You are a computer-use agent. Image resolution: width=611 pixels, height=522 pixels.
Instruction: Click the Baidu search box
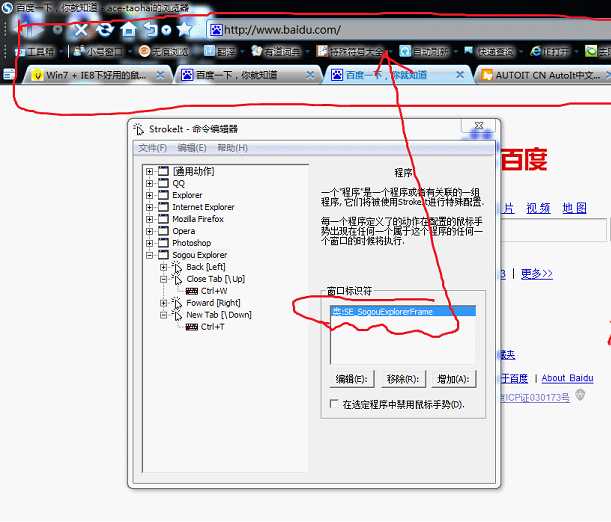point(553,231)
